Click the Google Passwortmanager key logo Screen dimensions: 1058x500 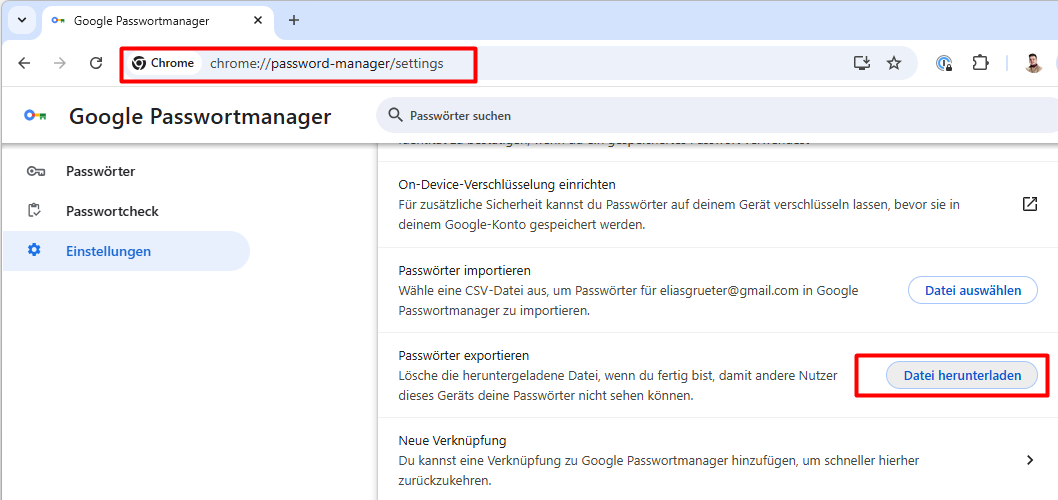tap(35, 116)
